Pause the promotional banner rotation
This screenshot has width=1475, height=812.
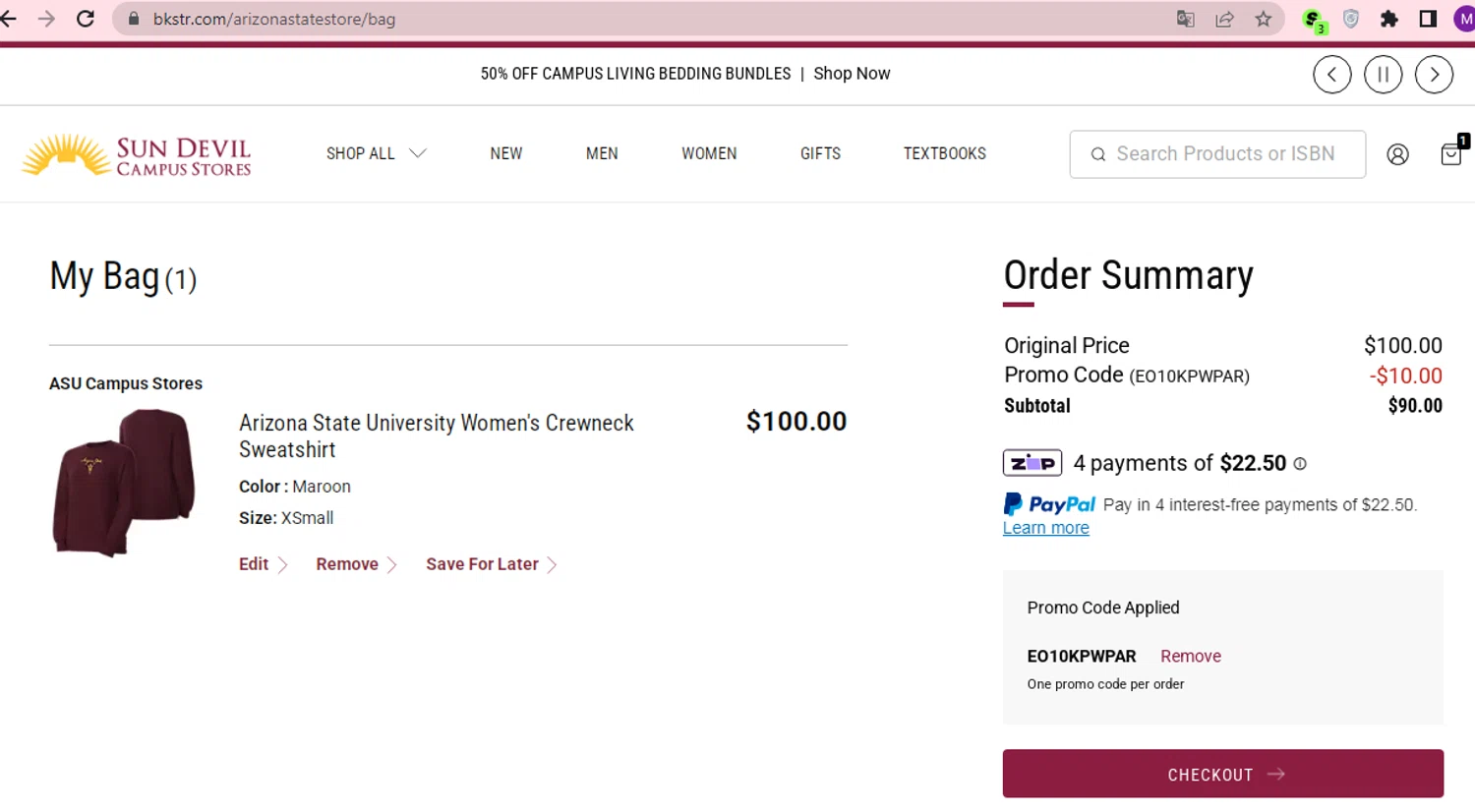[x=1384, y=75]
